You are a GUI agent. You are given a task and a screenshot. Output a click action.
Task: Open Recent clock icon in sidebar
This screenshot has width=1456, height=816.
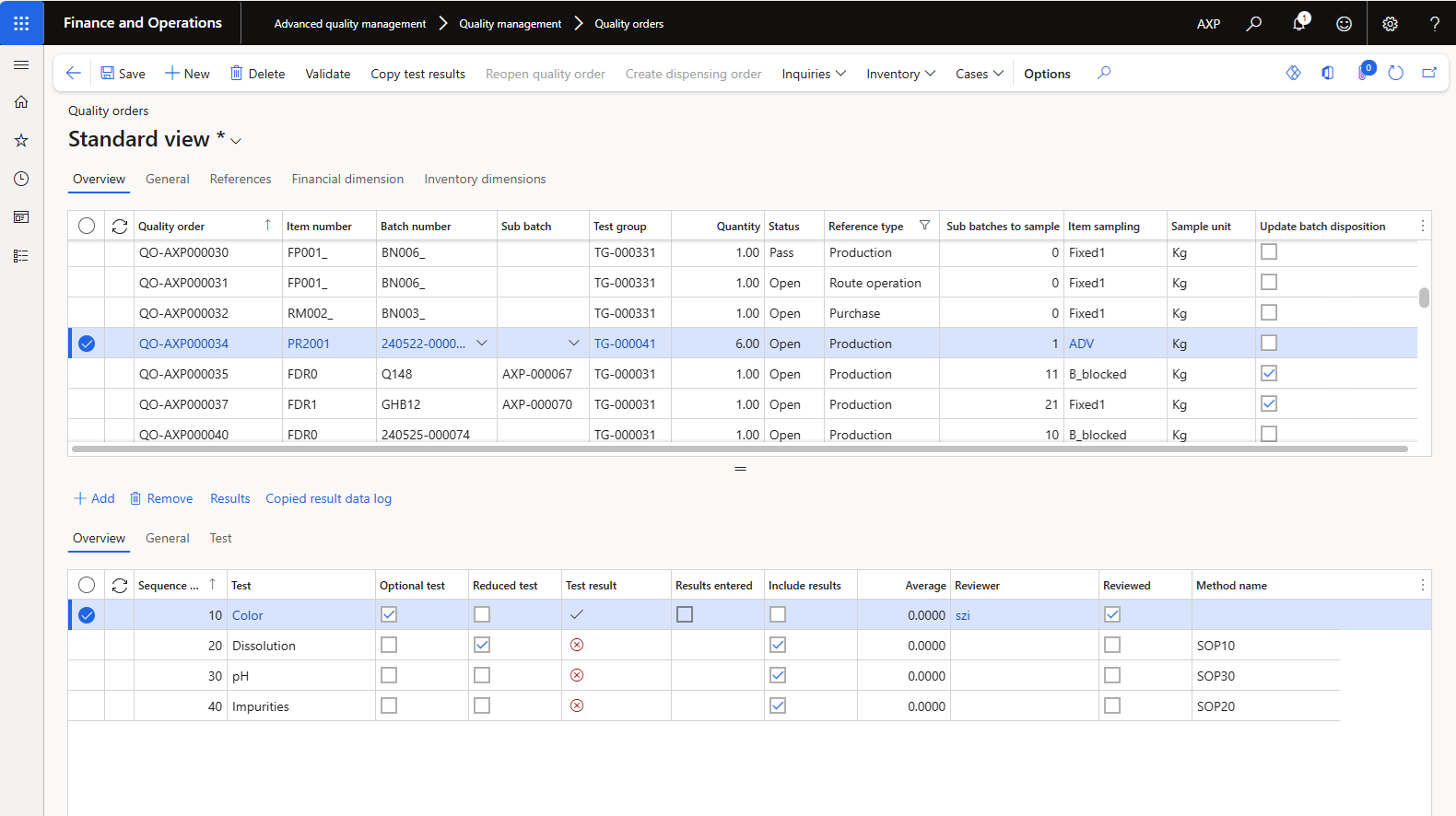tap(21, 179)
